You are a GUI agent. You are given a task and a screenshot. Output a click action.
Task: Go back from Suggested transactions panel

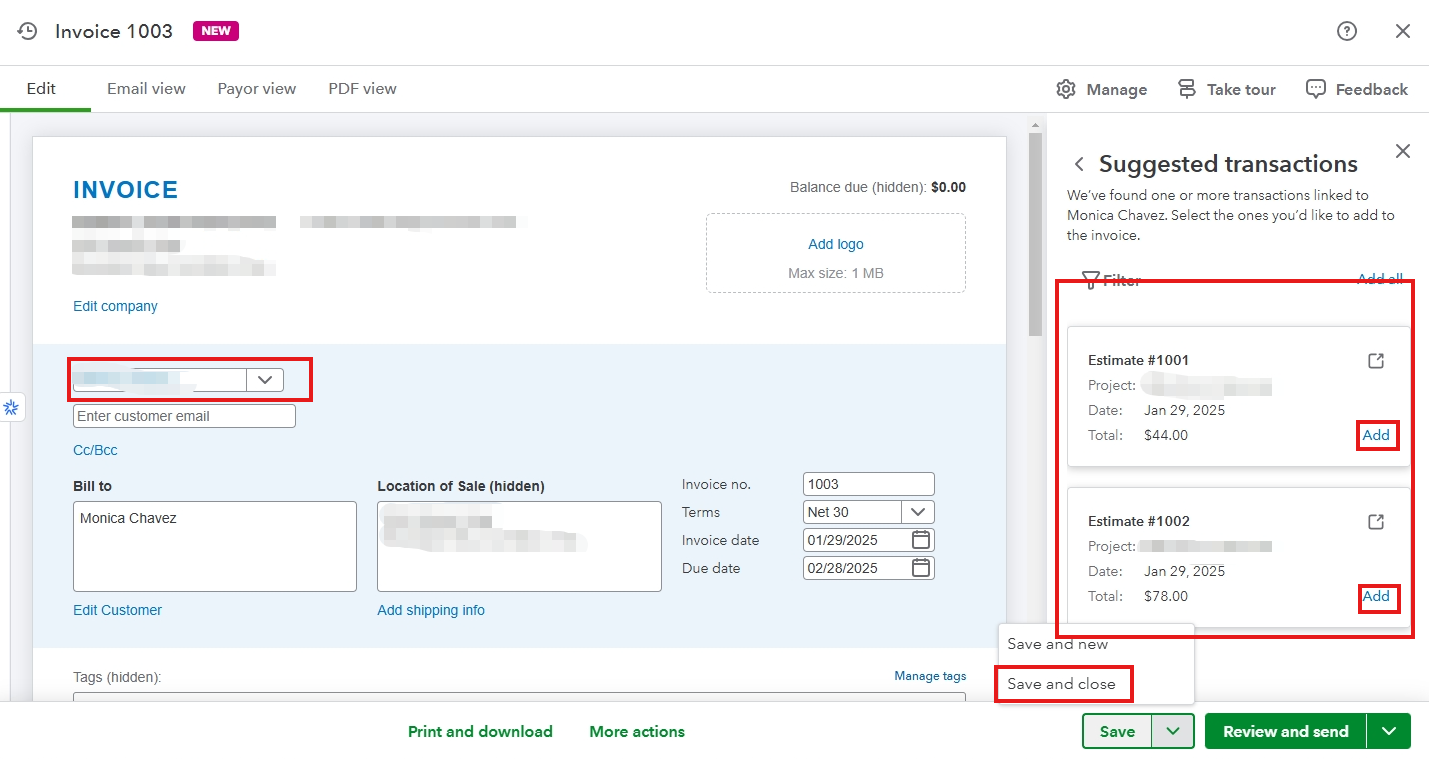1079,164
